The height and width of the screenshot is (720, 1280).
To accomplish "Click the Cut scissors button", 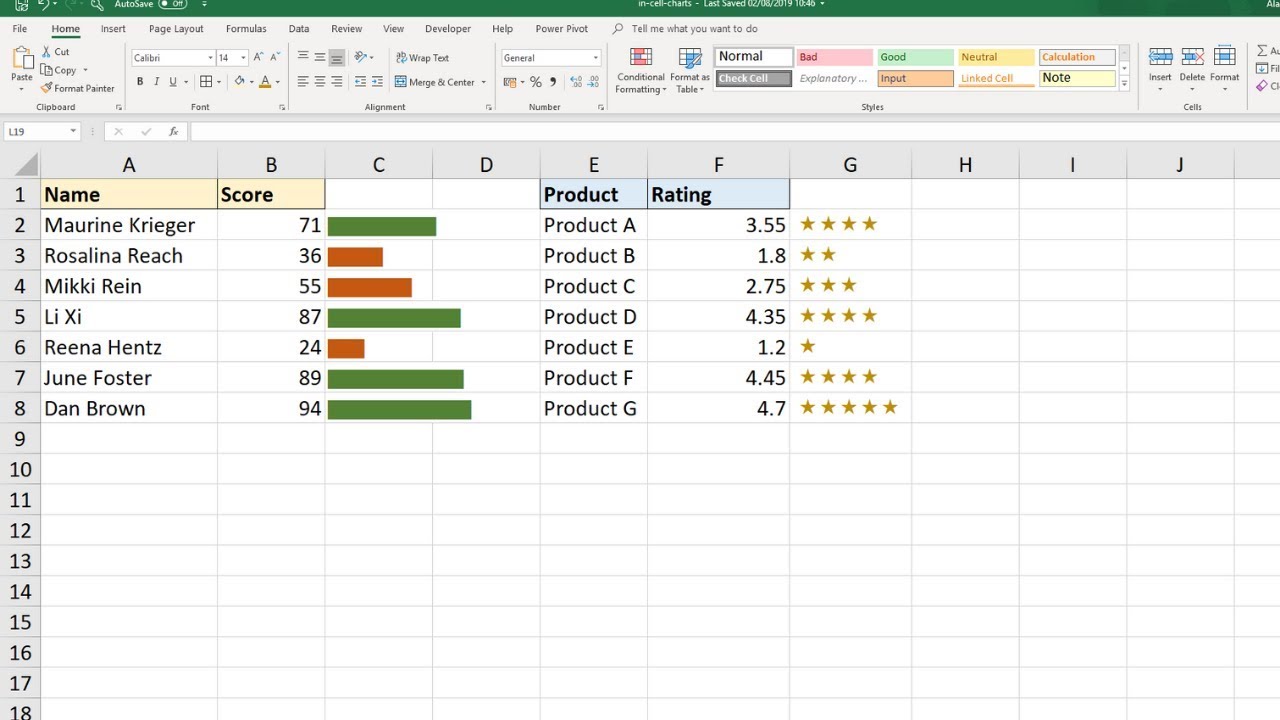I will coord(56,52).
